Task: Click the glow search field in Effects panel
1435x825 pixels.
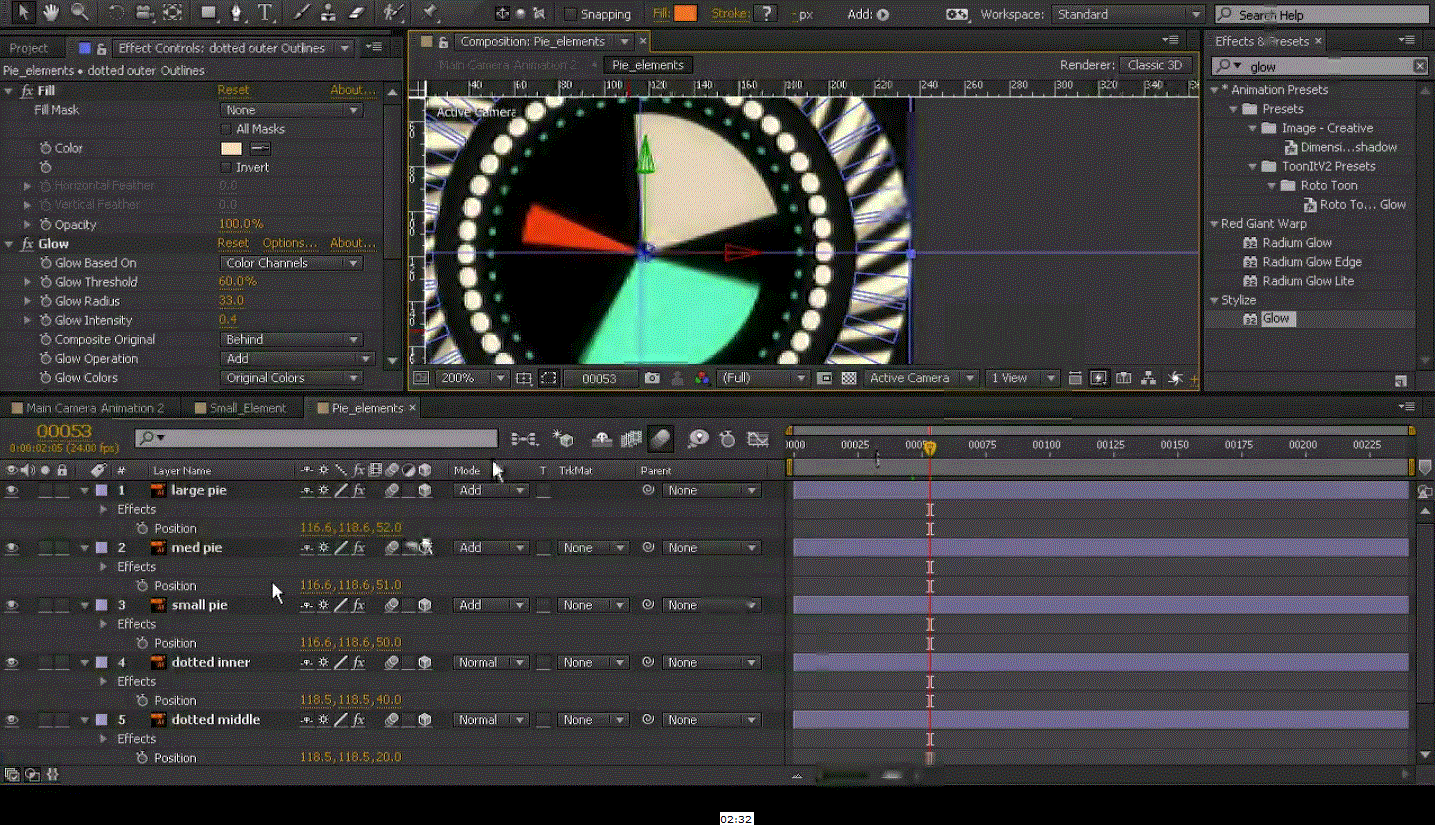Action: (1320, 66)
